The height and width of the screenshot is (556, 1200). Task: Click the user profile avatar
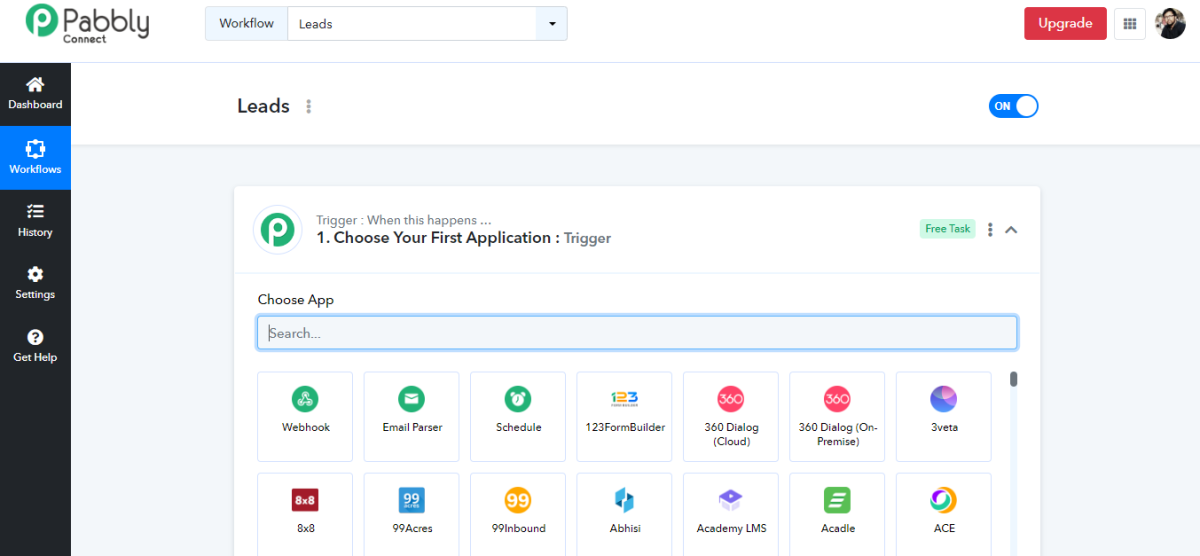(1170, 24)
